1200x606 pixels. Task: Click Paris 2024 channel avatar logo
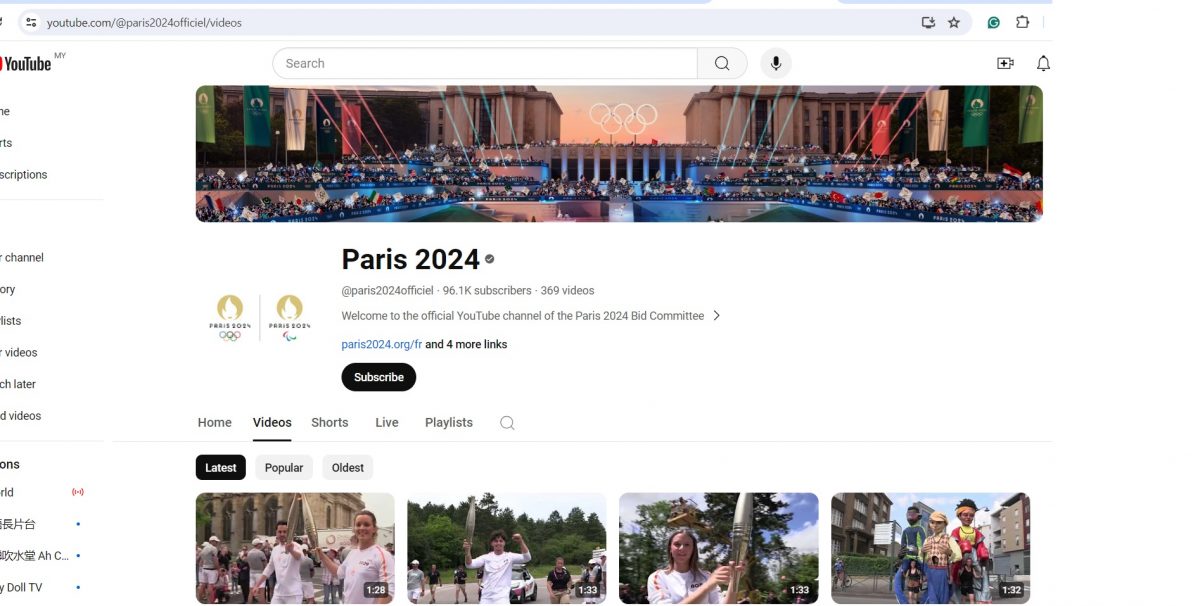point(260,317)
